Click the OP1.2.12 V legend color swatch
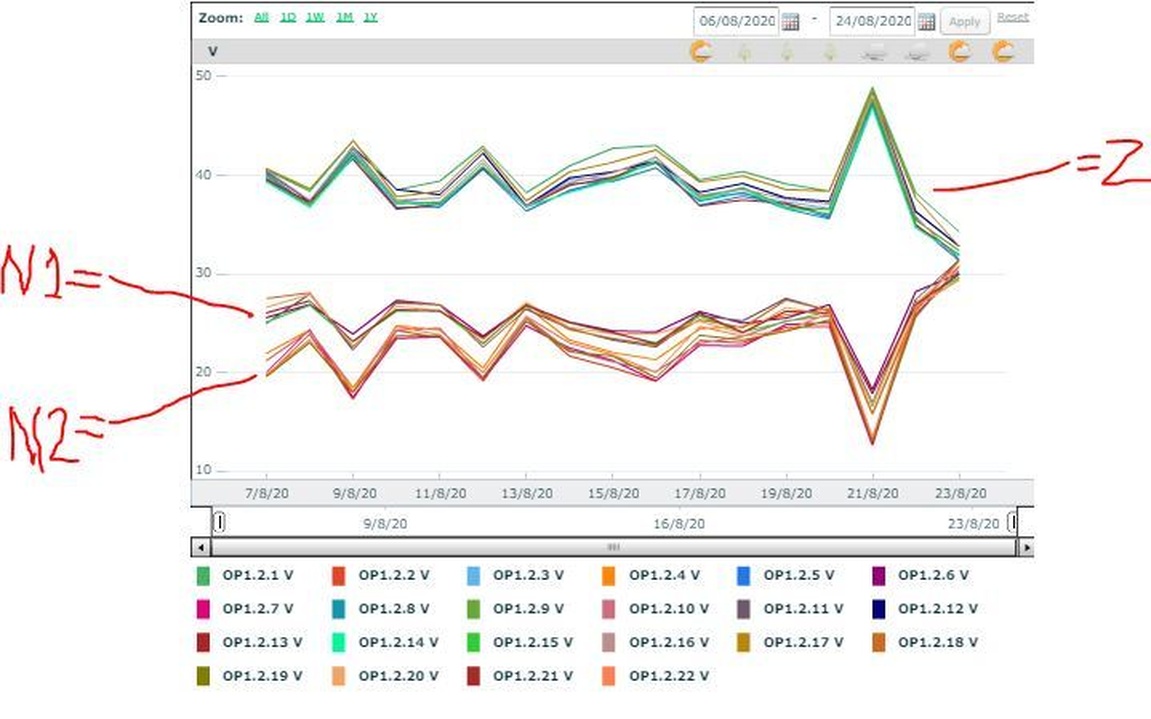 879,609
